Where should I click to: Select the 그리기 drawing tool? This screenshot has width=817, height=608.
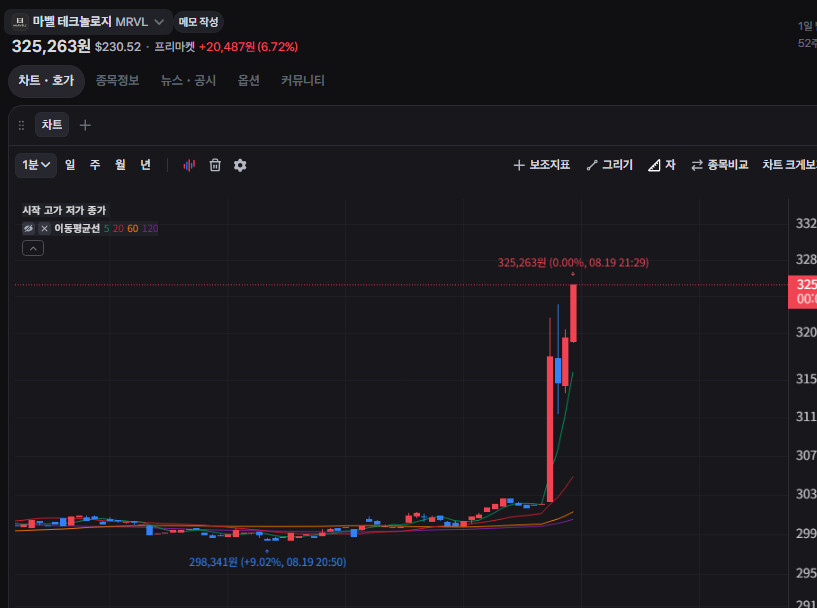pyautogui.click(x=610, y=165)
